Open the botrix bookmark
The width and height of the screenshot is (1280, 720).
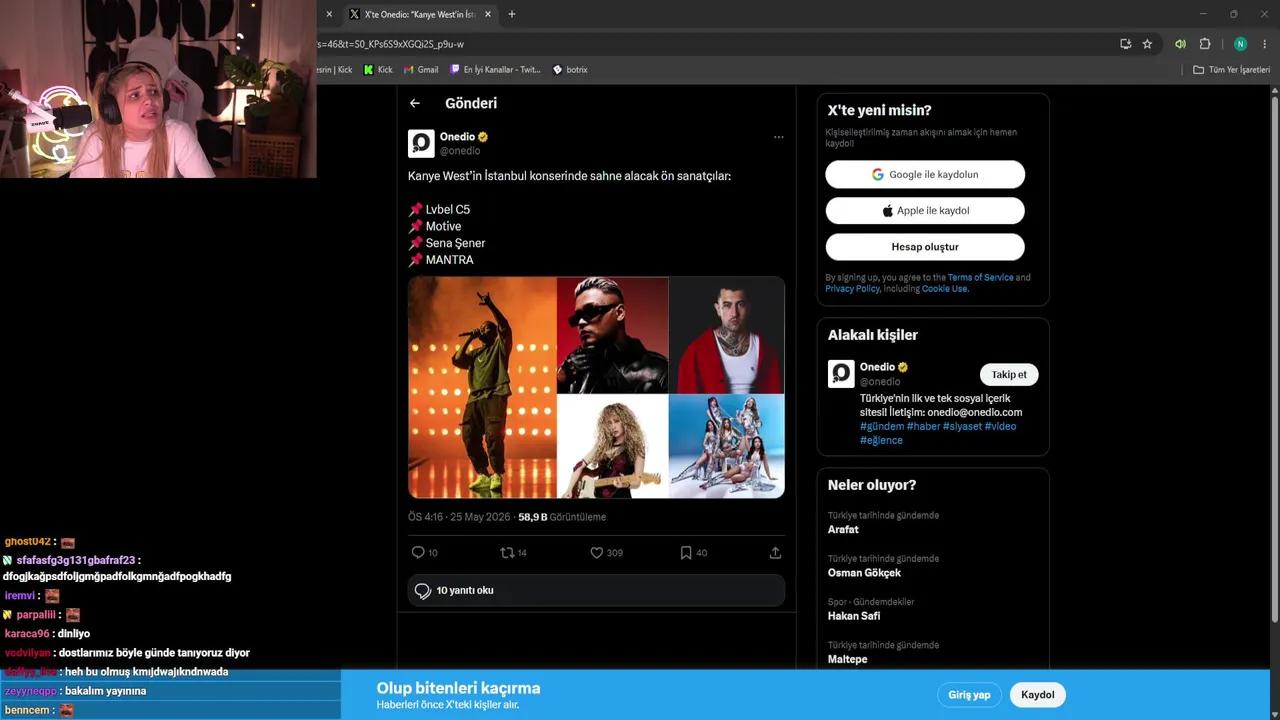tap(570, 70)
